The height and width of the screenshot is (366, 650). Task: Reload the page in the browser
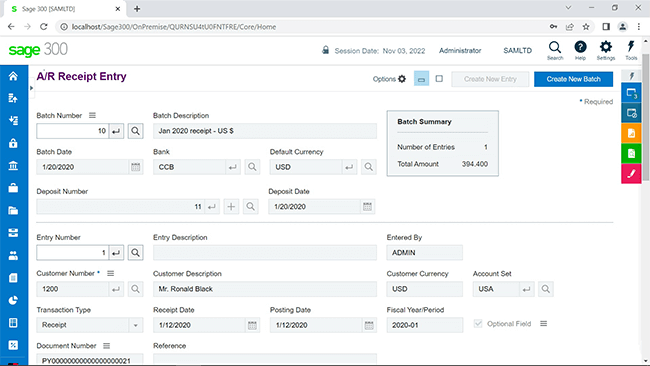(x=44, y=27)
